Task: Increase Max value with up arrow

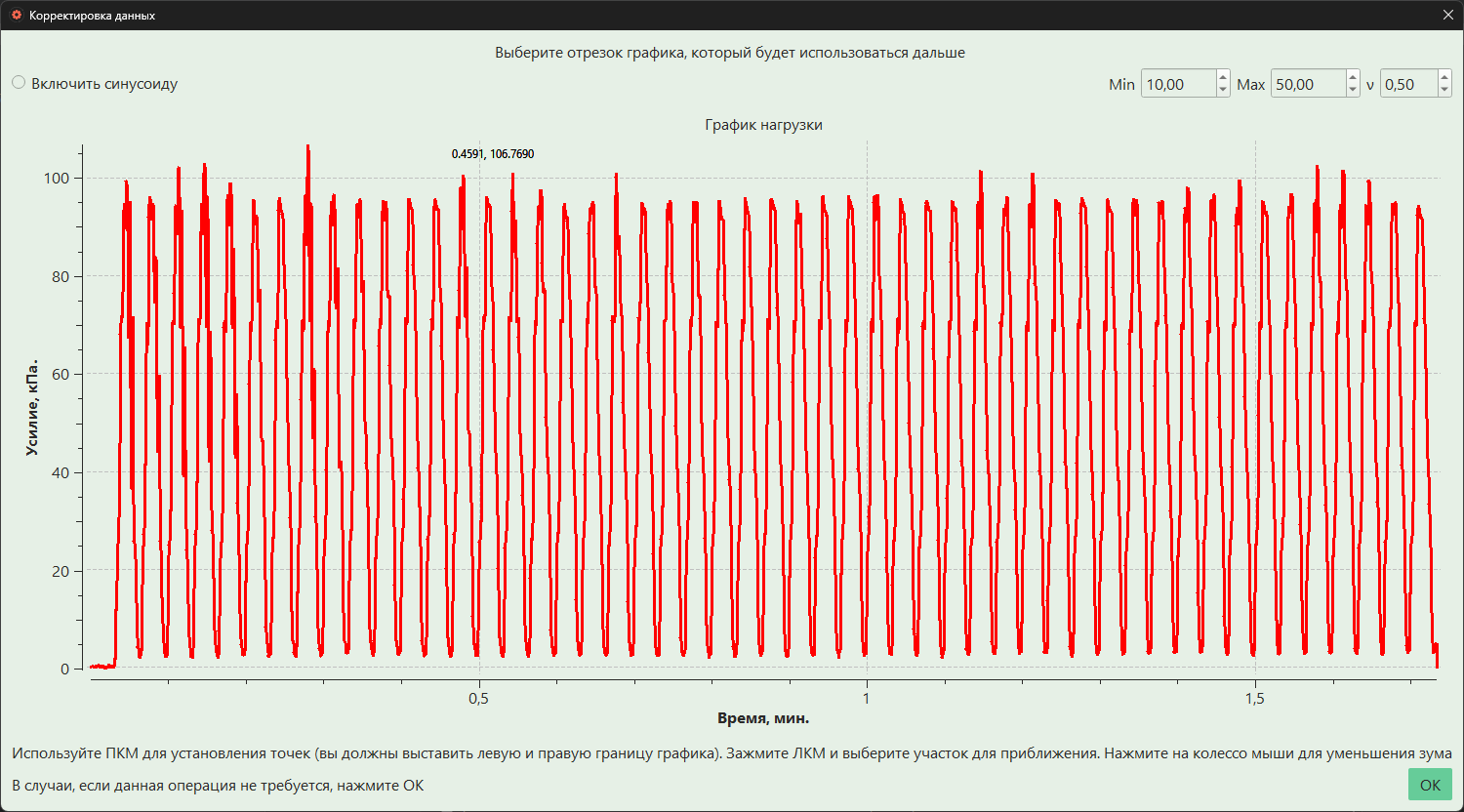Action: tap(1353, 77)
